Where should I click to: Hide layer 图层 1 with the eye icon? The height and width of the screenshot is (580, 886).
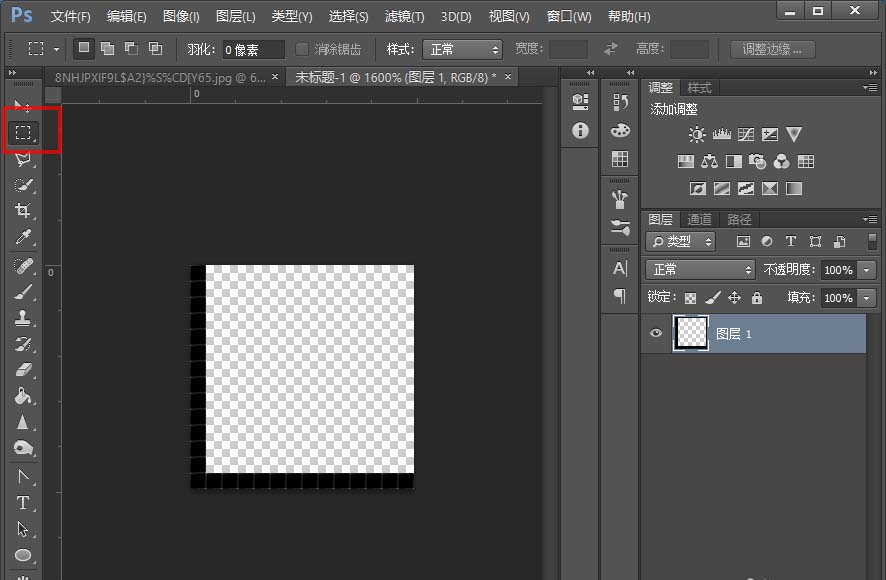point(656,334)
